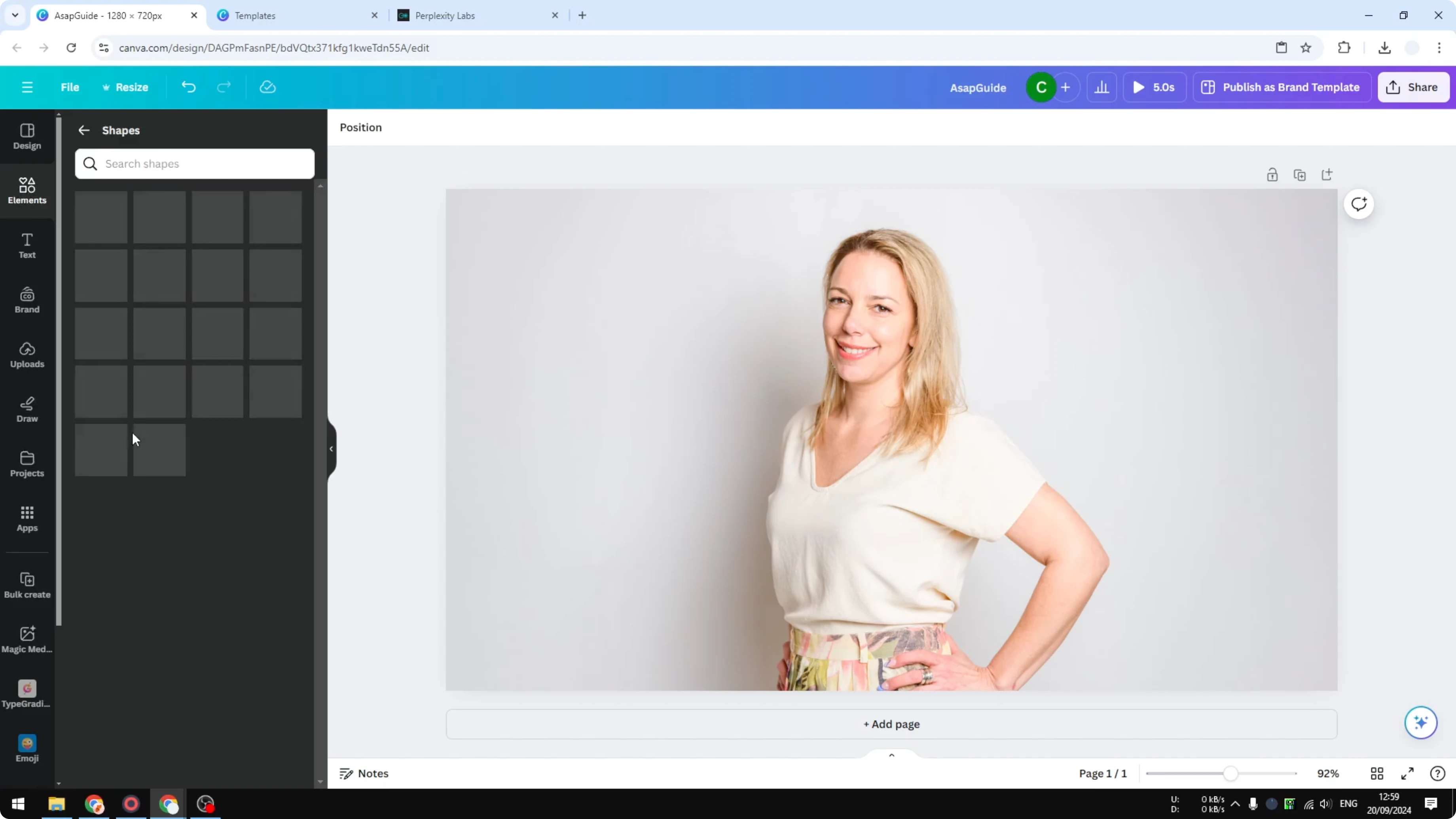Add a new page icon above canvas
The height and width of the screenshot is (819, 1456).
coord(1327,174)
